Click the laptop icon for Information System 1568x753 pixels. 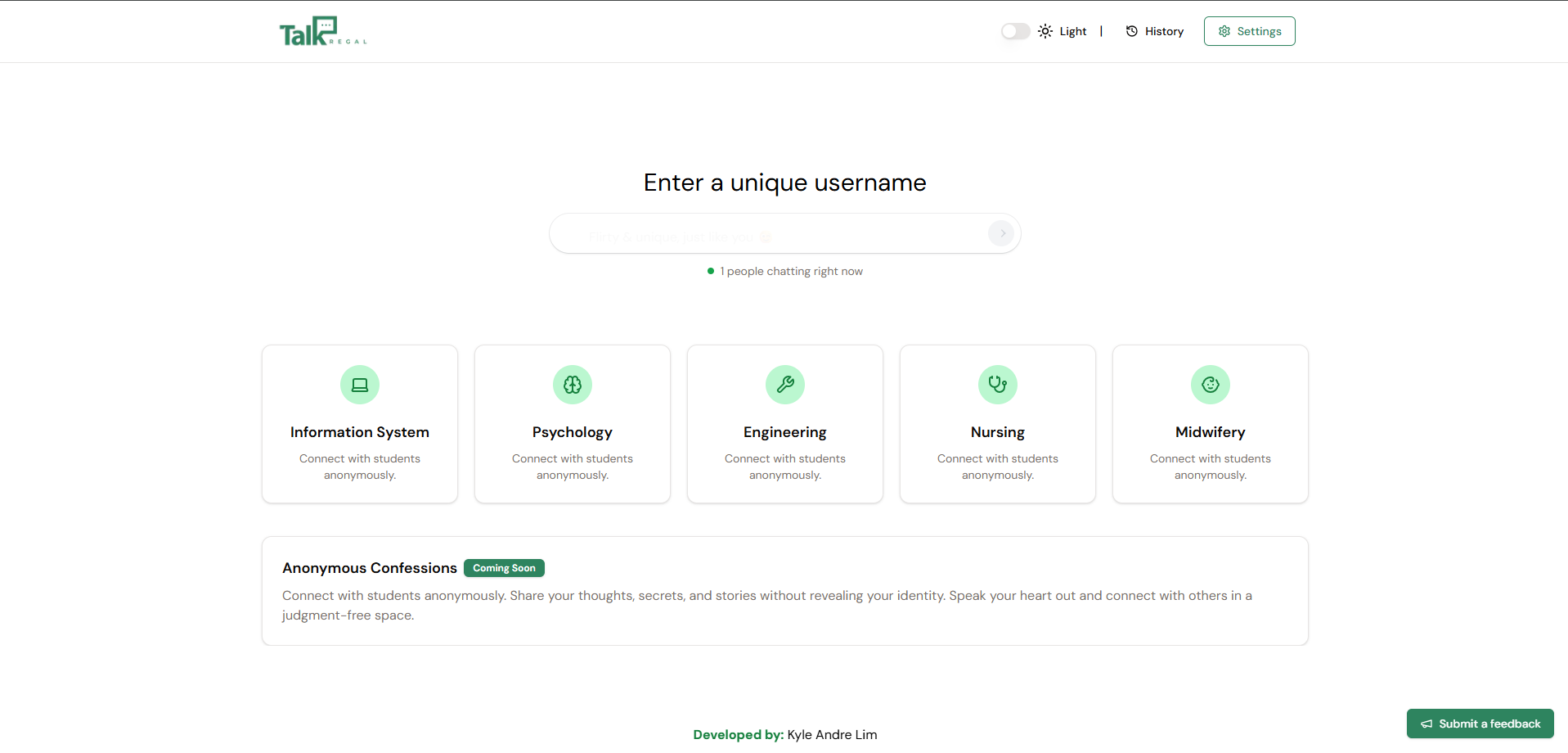coord(360,385)
